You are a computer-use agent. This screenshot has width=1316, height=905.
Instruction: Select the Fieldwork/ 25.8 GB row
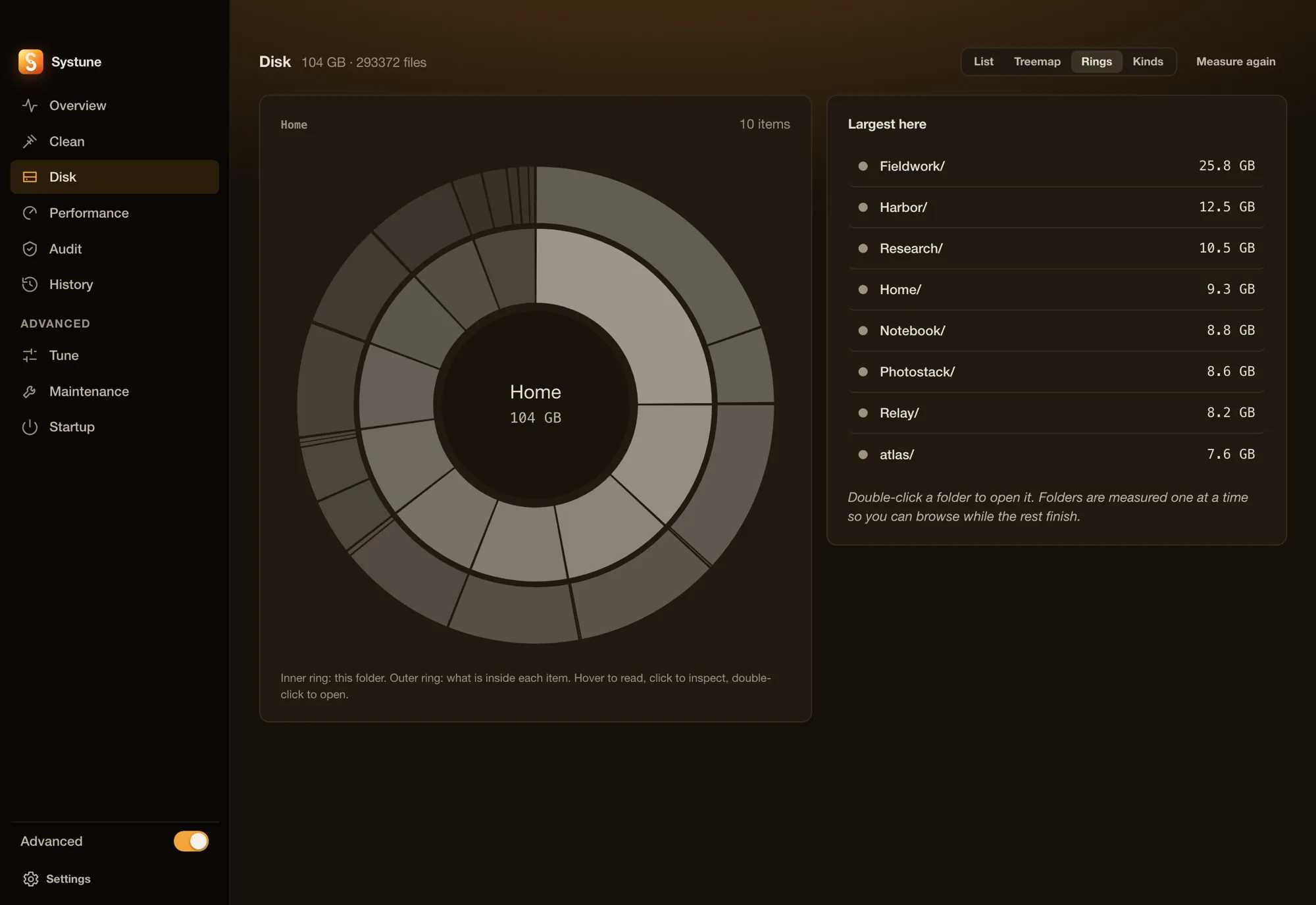(1056, 166)
